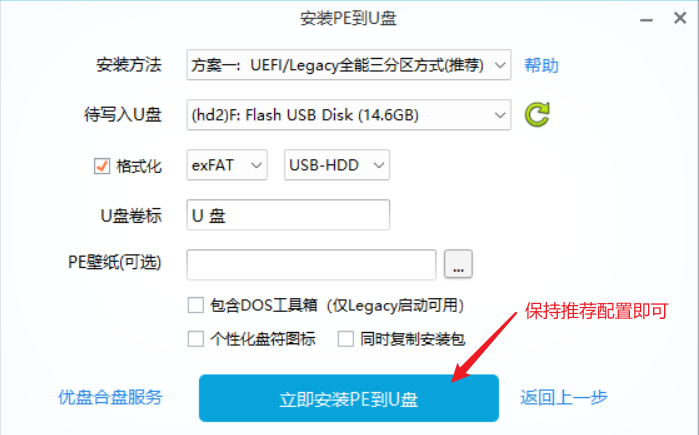Click the dropdown arrow of the USB disk selector
This screenshot has width=699, height=435.
tap(500, 115)
